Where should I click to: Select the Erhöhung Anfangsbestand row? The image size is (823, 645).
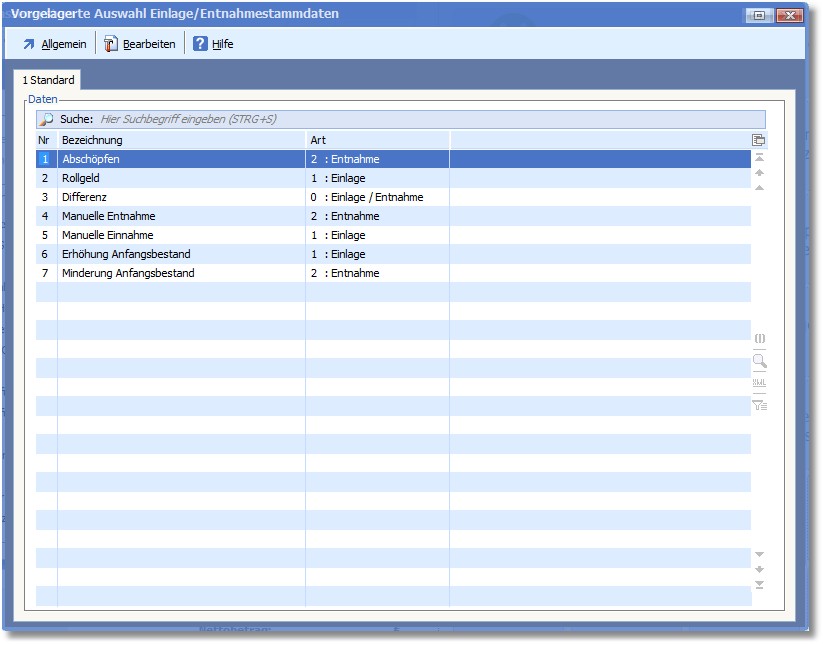coord(180,254)
